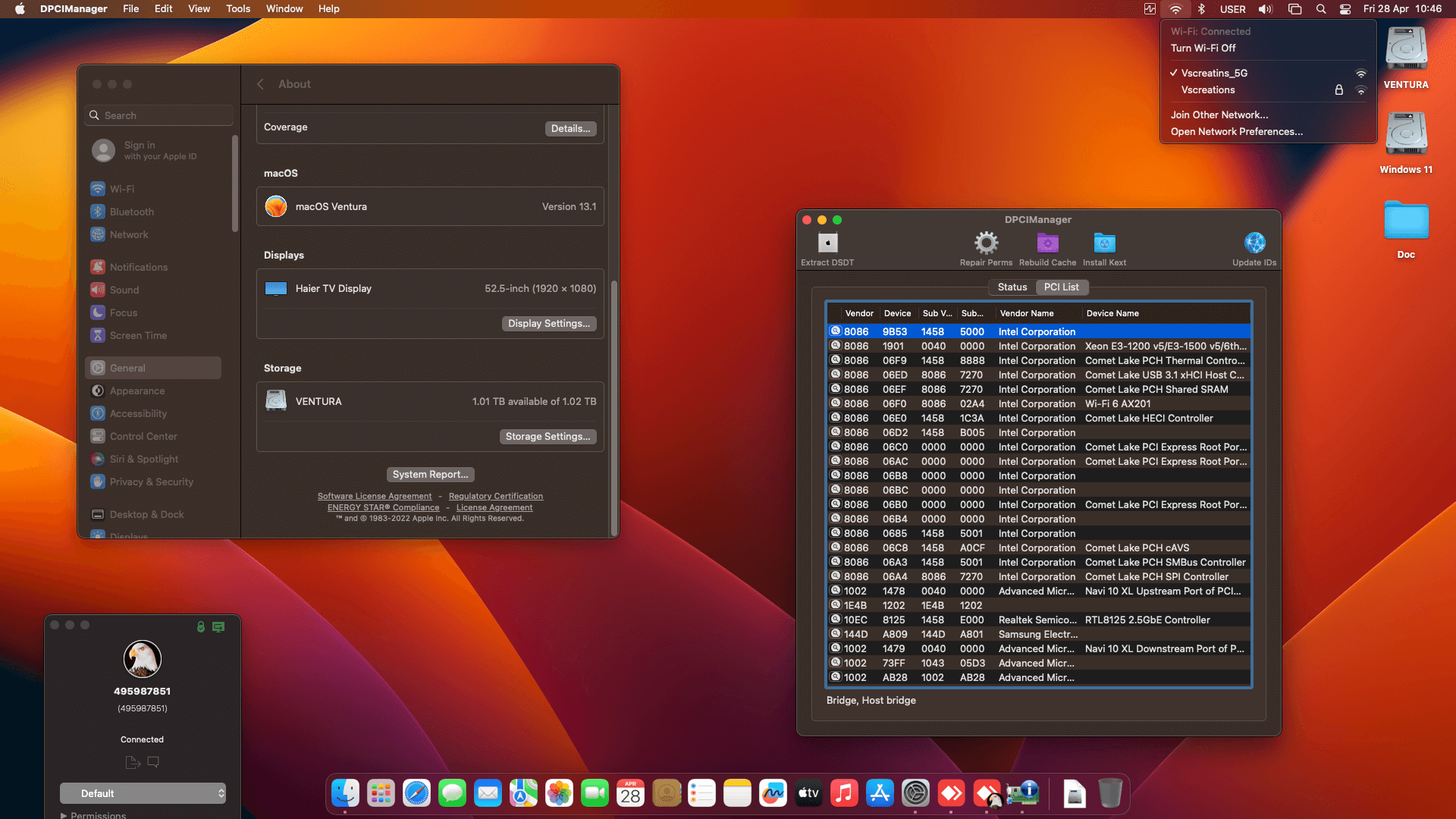Open Trash in the Dock

1110,793
